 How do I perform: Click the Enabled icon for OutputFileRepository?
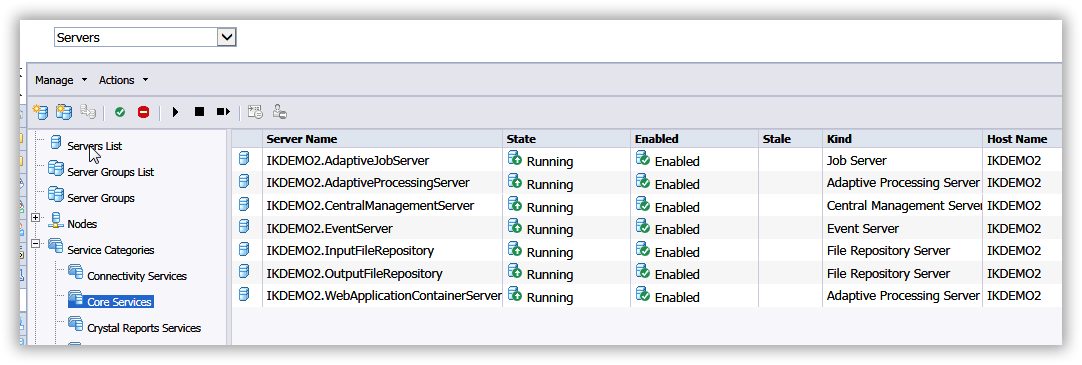click(x=643, y=271)
